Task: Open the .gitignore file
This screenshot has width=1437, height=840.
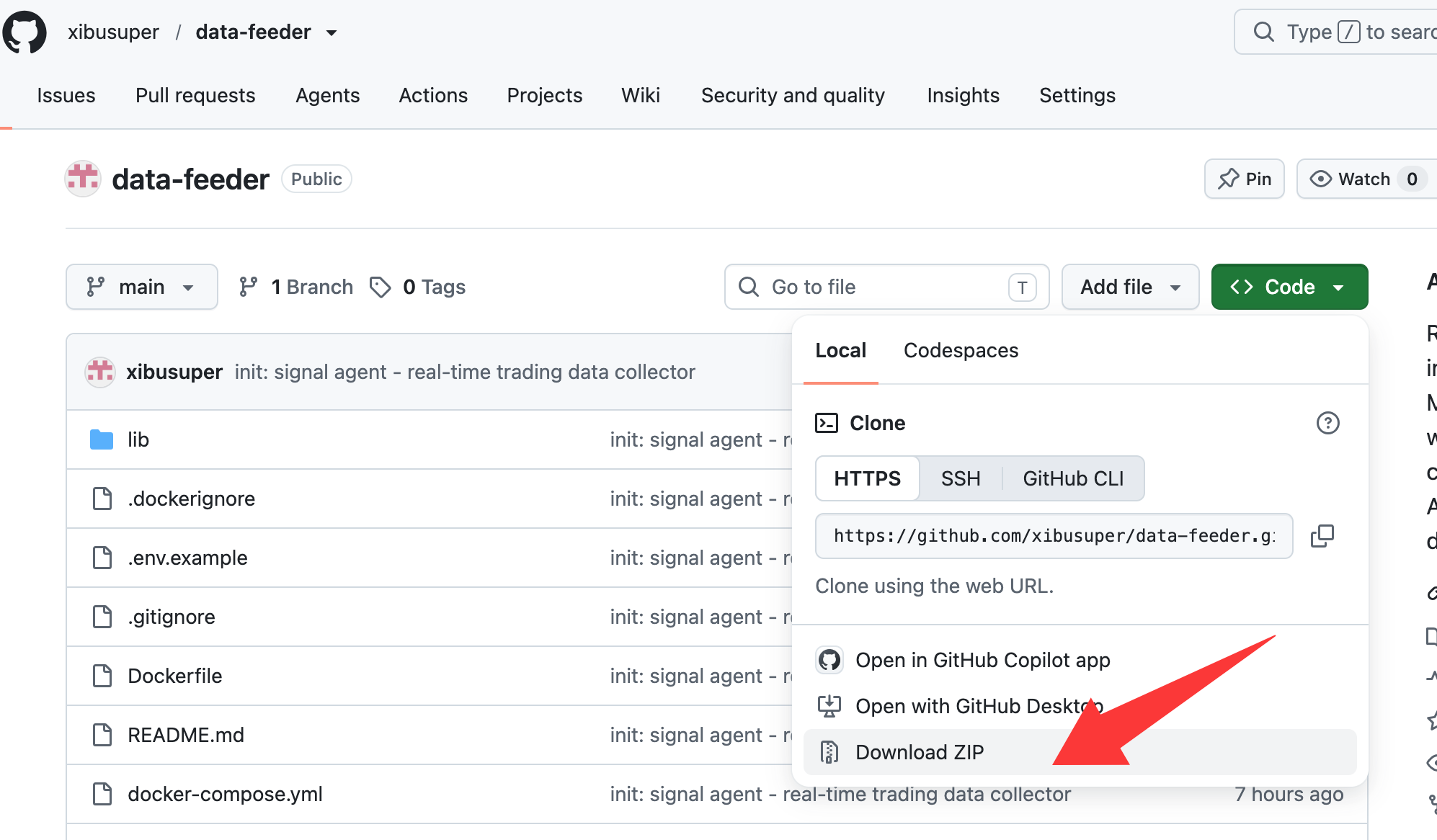Action: point(172,617)
